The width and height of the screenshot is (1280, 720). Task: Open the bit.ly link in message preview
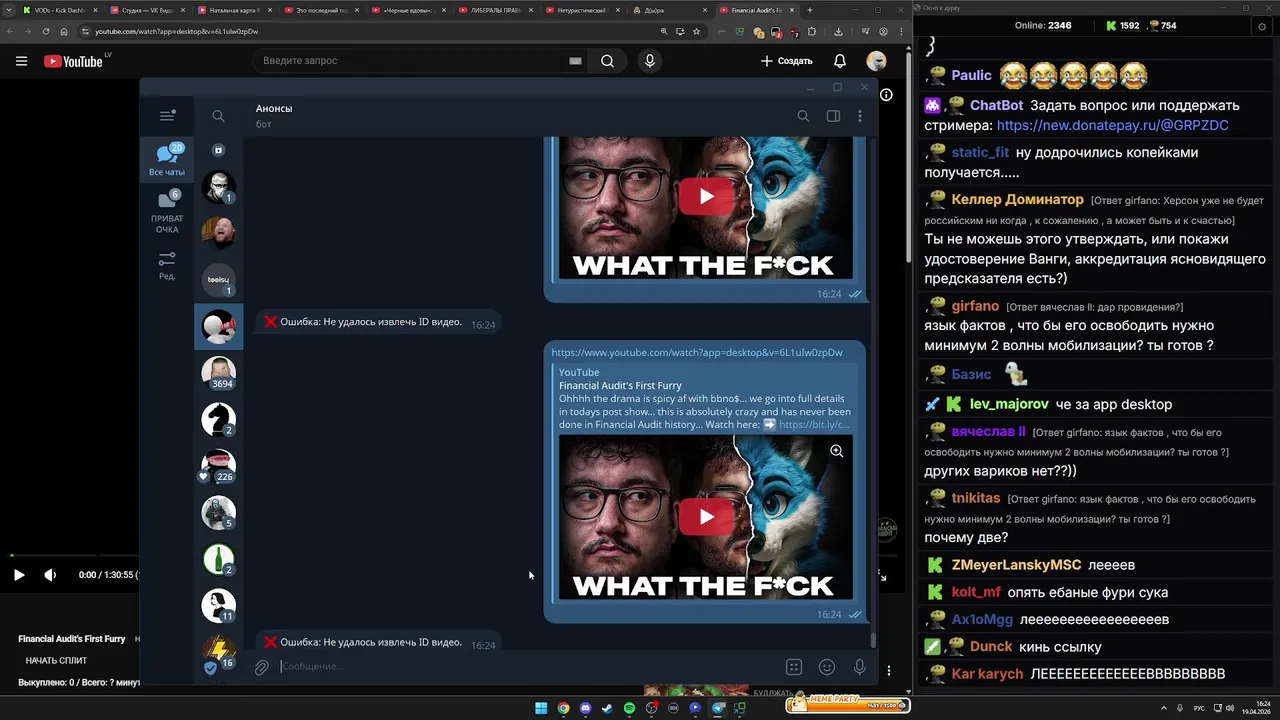815,424
